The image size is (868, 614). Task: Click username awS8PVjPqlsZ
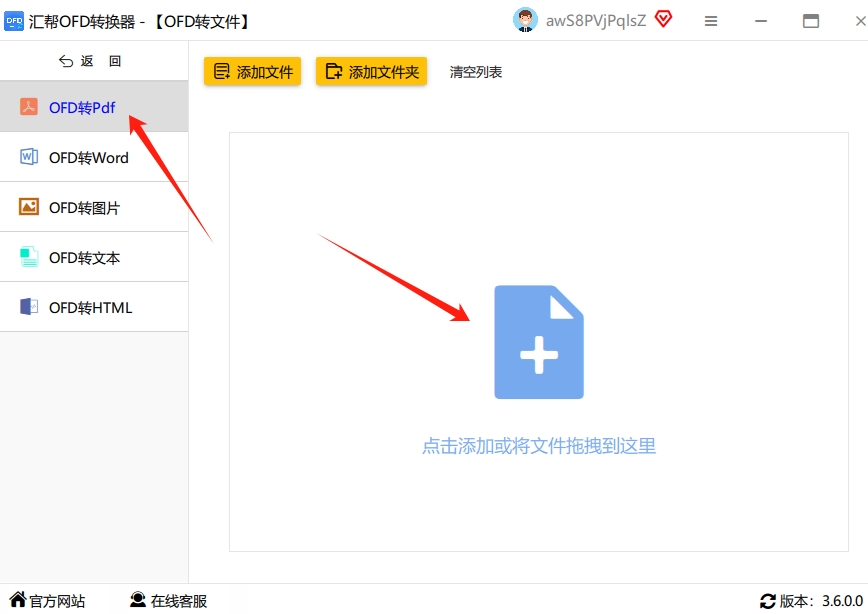point(596,20)
